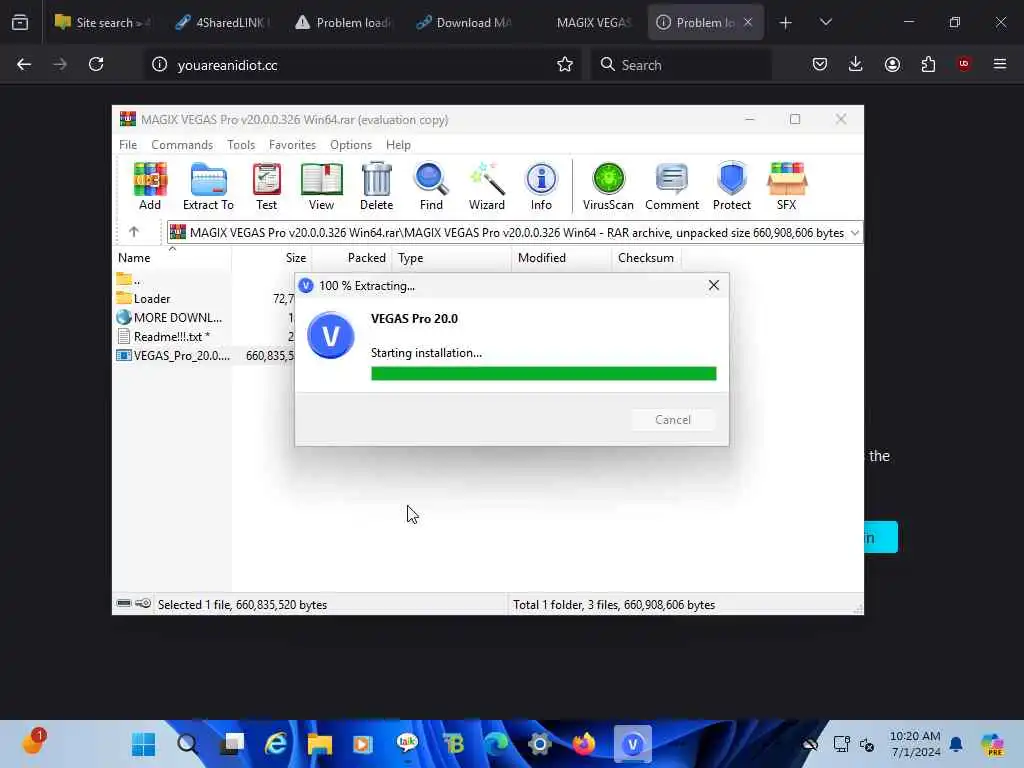
Task: Open the Help menu
Action: [398, 145]
